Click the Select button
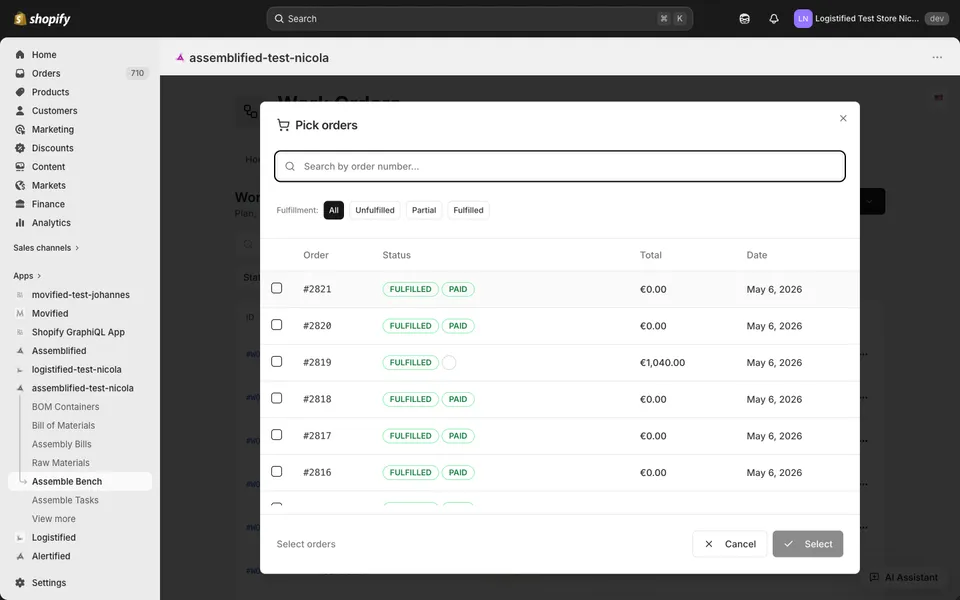The width and height of the screenshot is (960, 600). 808,544
